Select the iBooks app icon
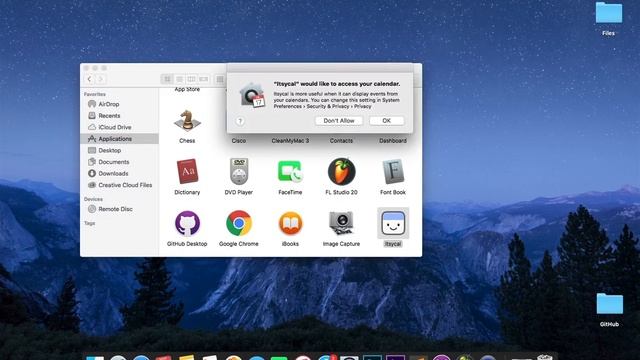 coord(290,223)
